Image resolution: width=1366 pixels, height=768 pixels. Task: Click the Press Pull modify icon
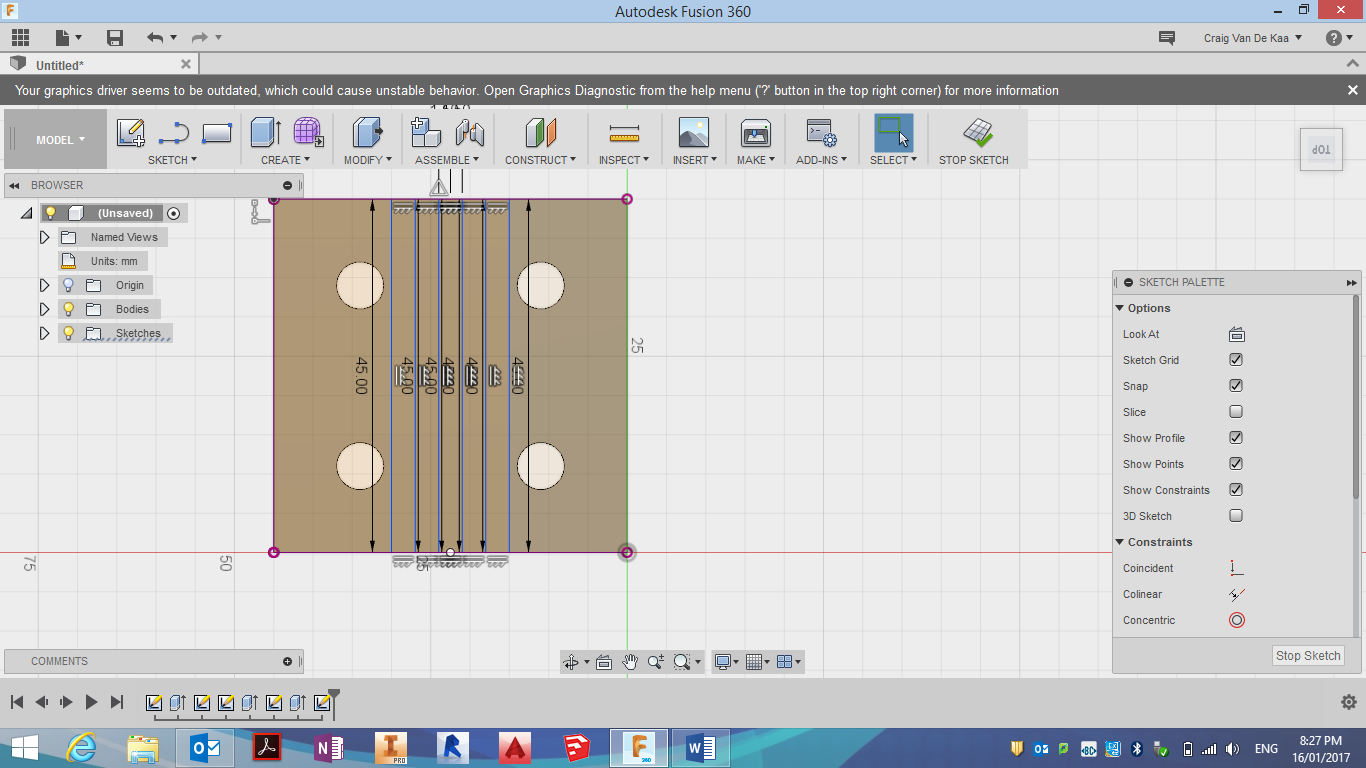(x=368, y=132)
